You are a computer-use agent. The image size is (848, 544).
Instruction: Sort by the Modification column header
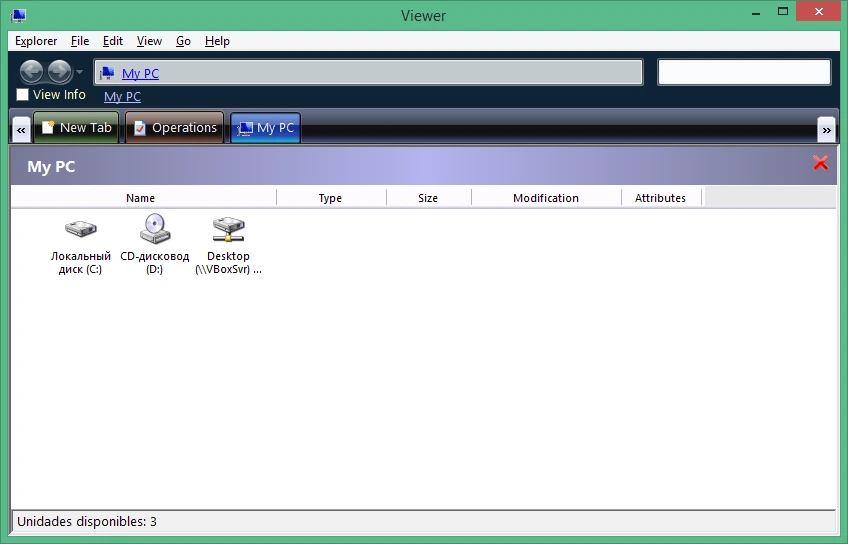[x=546, y=198]
